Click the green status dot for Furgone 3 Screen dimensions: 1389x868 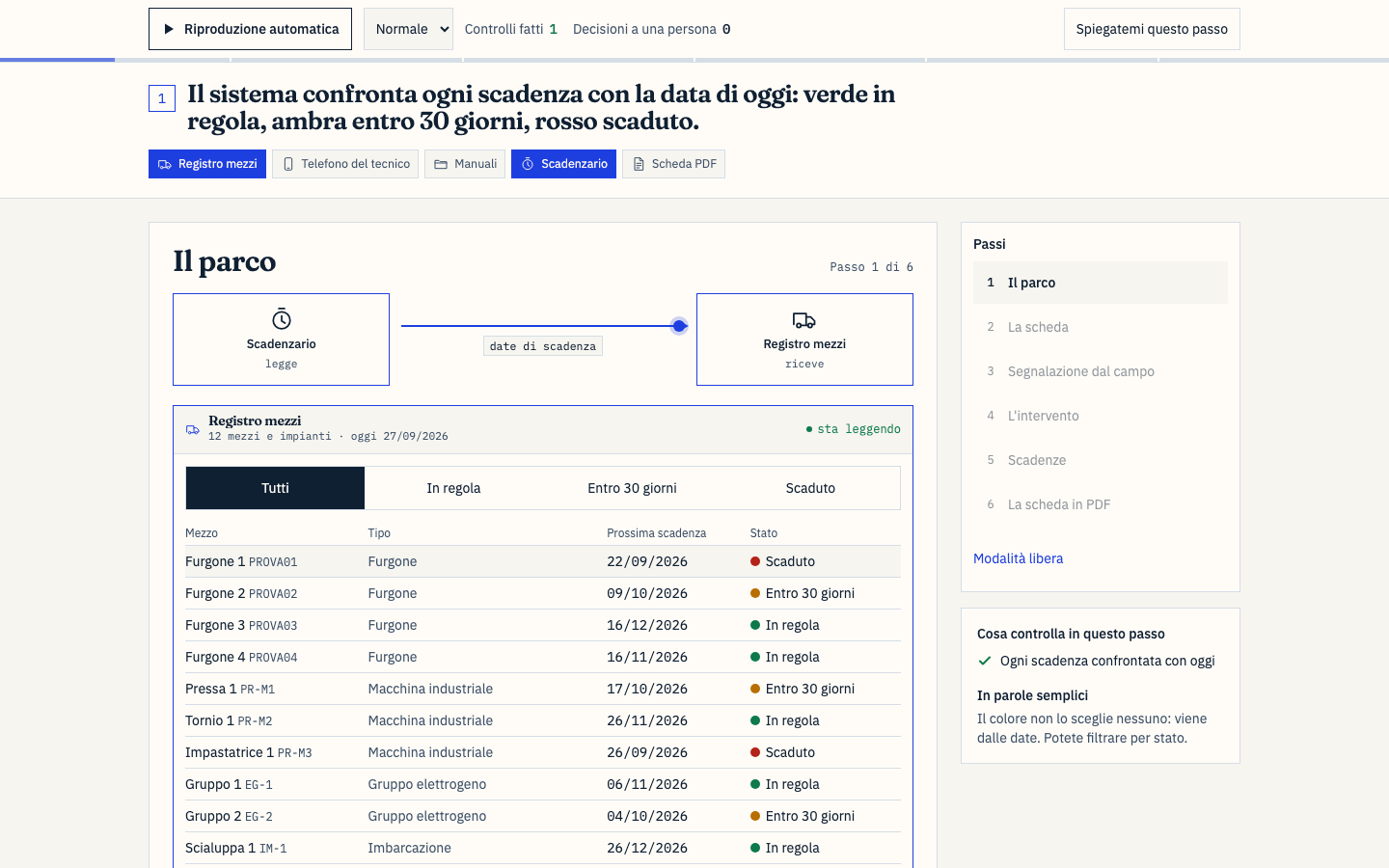point(755,625)
